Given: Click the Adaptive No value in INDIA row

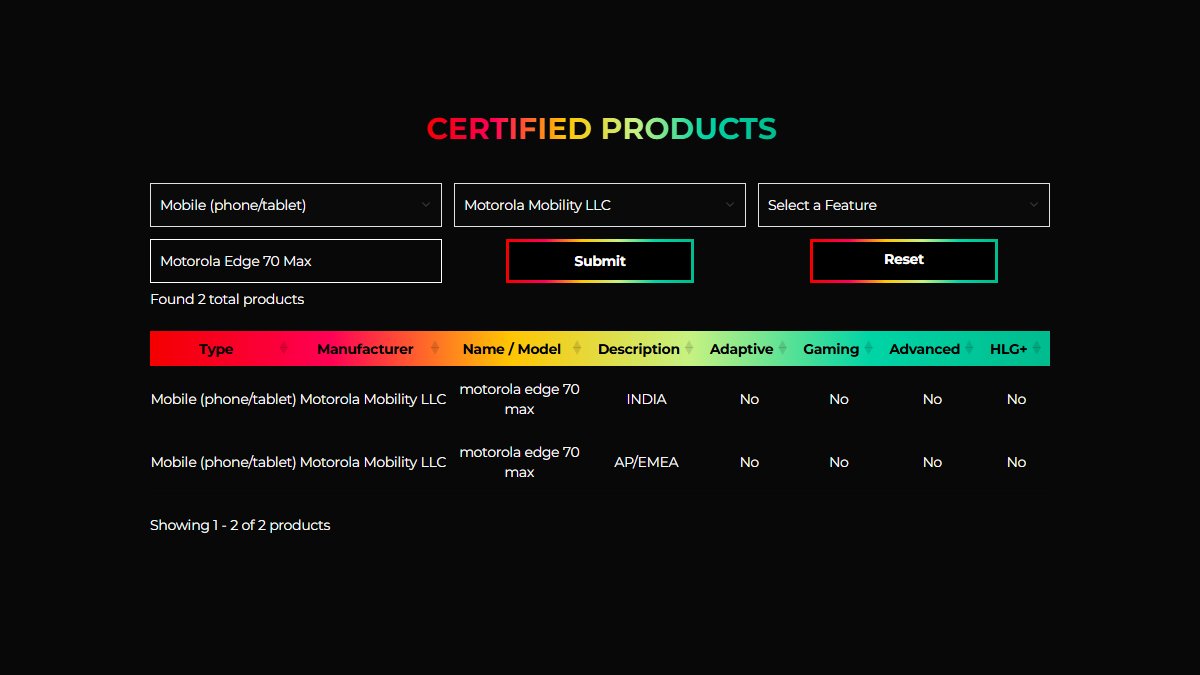Looking at the screenshot, I should click(x=749, y=399).
